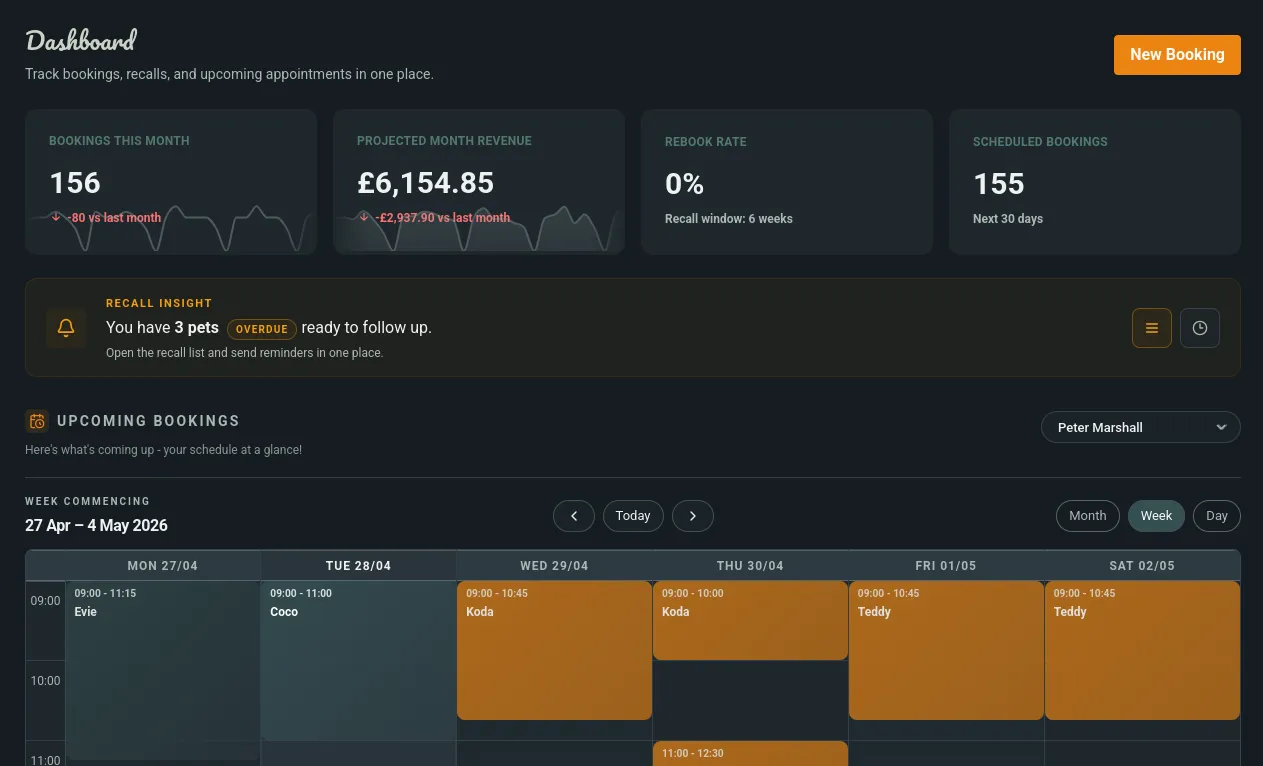This screenshot has width=1263, height=766.
Task: Click the '3 pets' bold text
Action: 196,328
